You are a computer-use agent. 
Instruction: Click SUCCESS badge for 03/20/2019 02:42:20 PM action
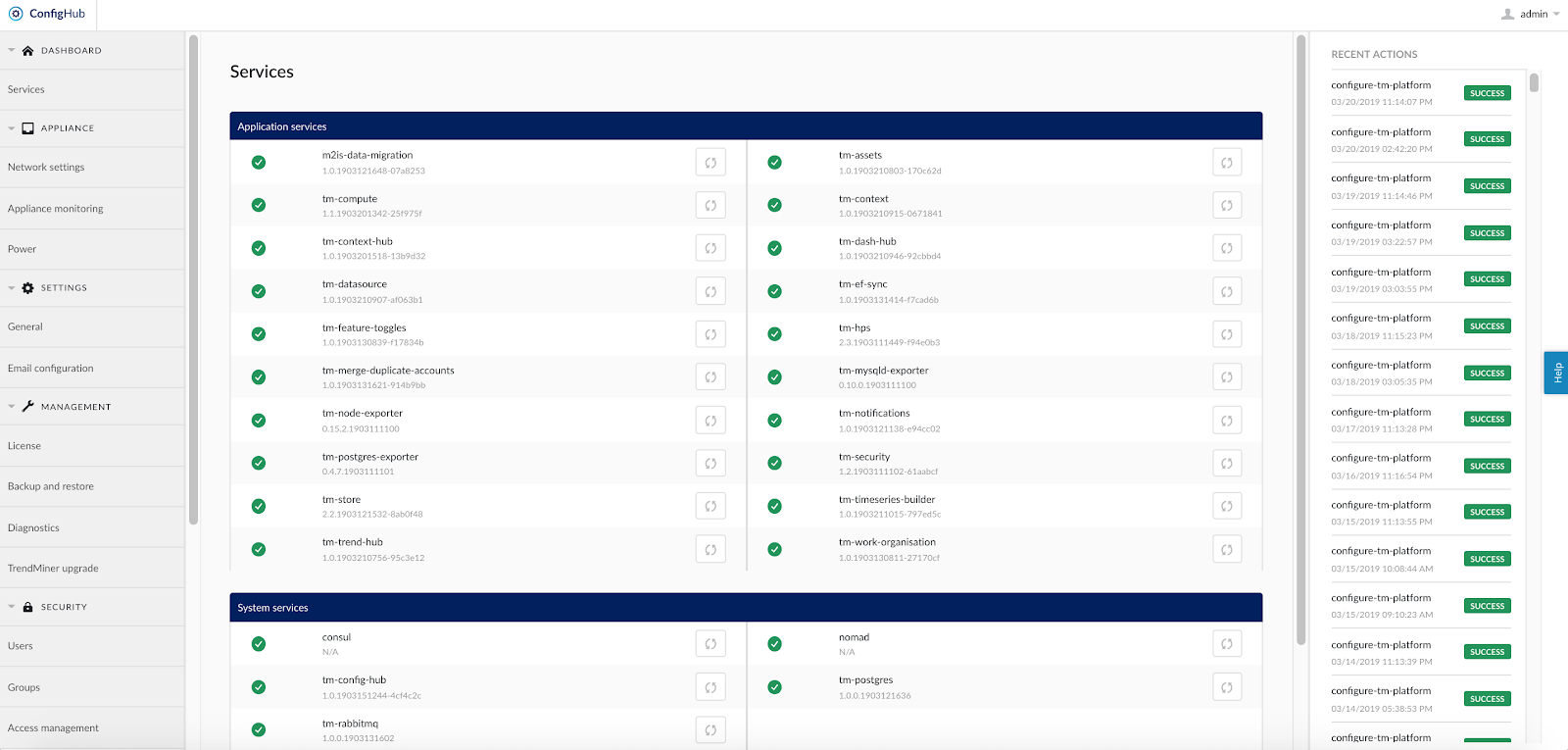coord(1488,139)
